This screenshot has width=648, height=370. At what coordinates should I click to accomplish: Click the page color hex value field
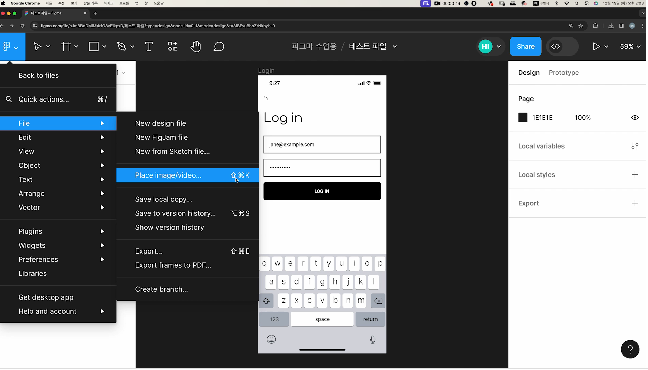pos(542,117)
